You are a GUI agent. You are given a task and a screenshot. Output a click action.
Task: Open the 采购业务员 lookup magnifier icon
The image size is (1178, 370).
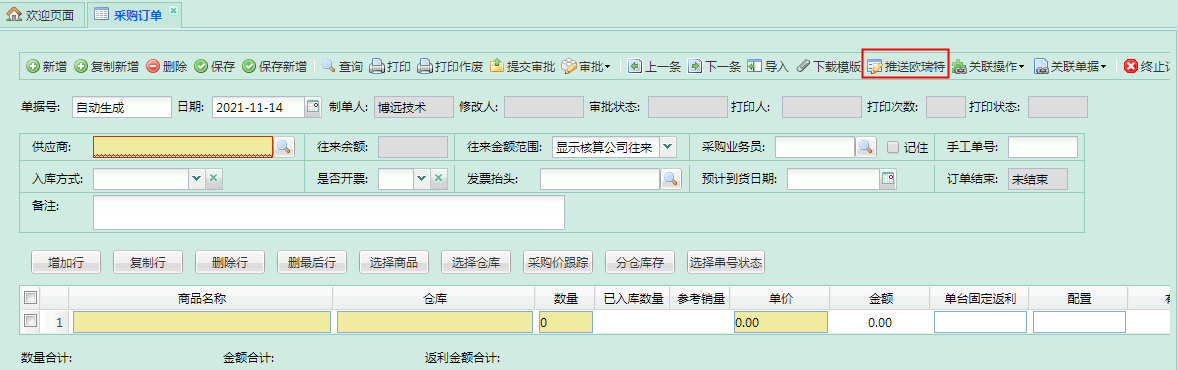866,147
